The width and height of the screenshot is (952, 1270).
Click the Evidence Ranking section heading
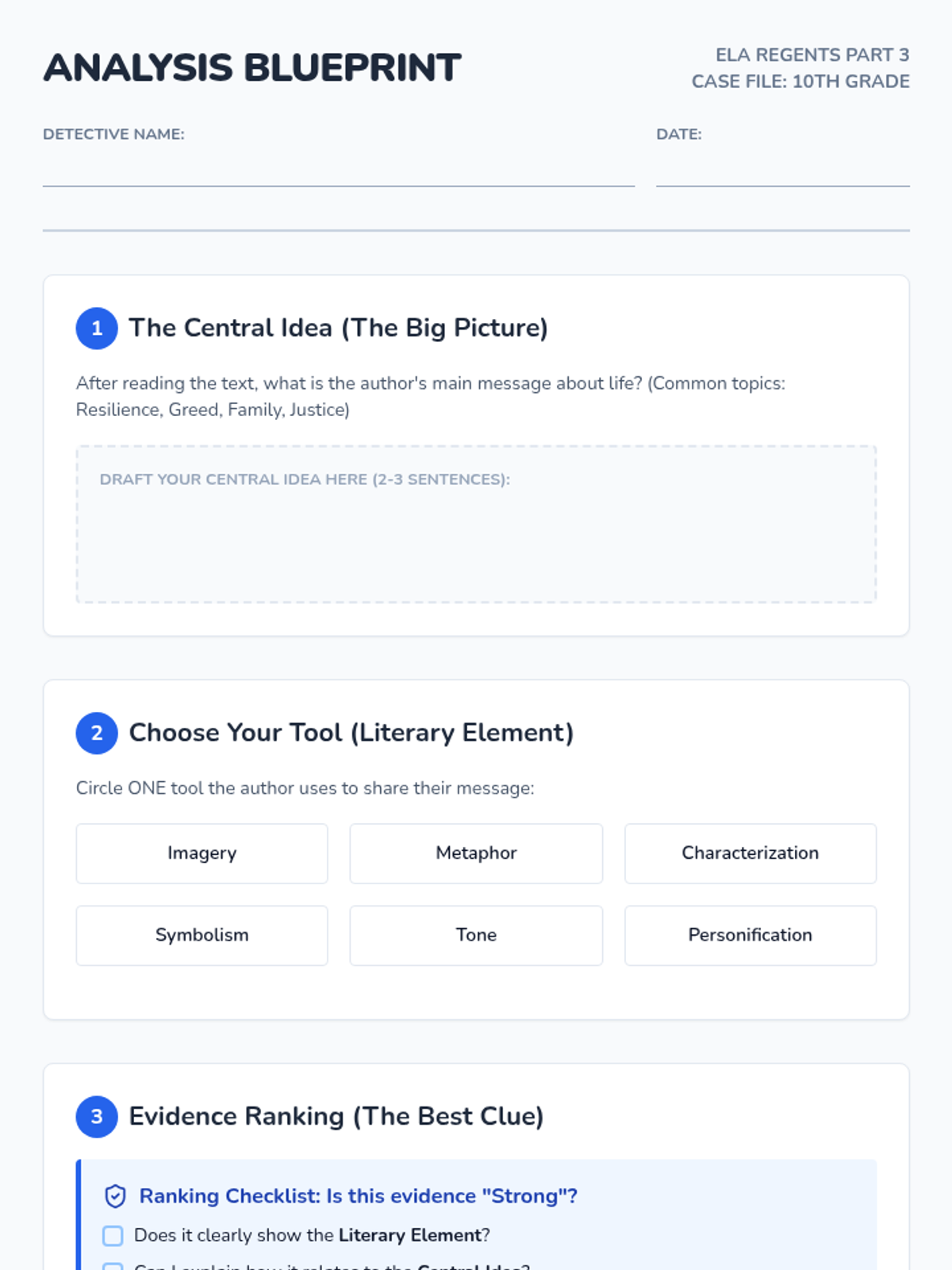pyautogui.click(x=336, y=1116)
